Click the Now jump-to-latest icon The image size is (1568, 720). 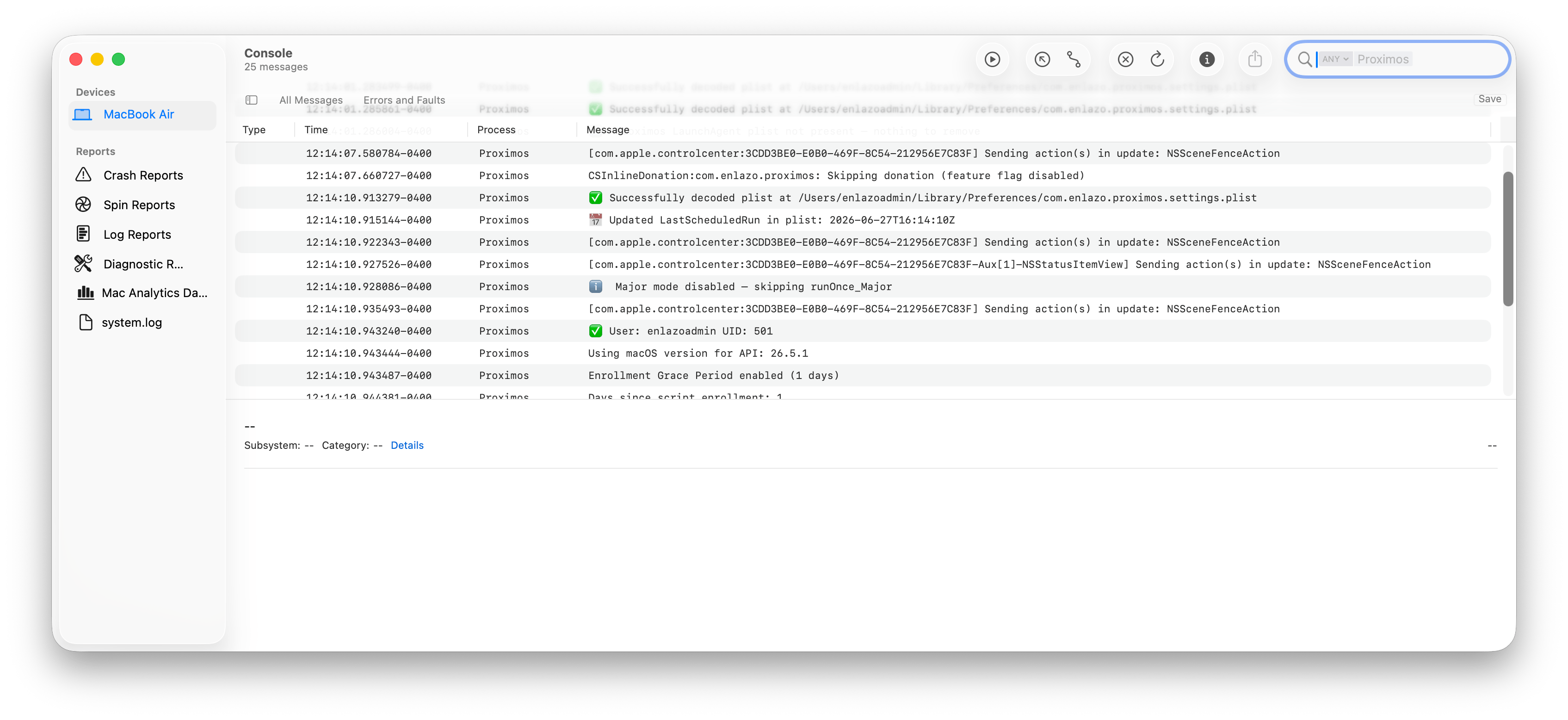1042,59
